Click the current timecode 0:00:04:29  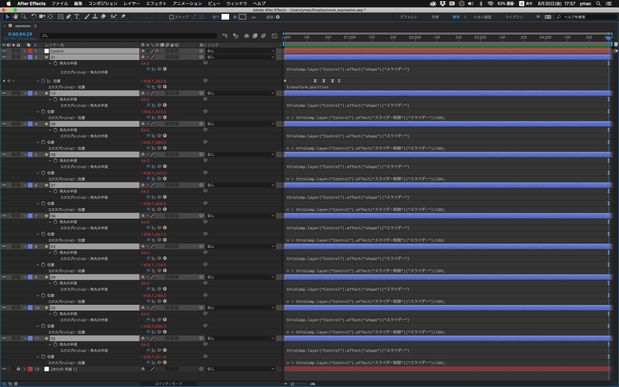pos(20,34)
